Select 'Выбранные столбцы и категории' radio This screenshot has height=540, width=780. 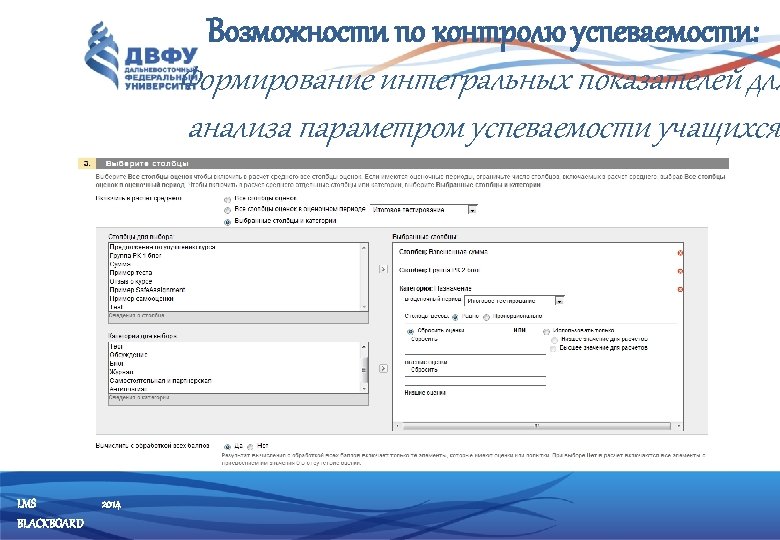click(x=227, y=222)
